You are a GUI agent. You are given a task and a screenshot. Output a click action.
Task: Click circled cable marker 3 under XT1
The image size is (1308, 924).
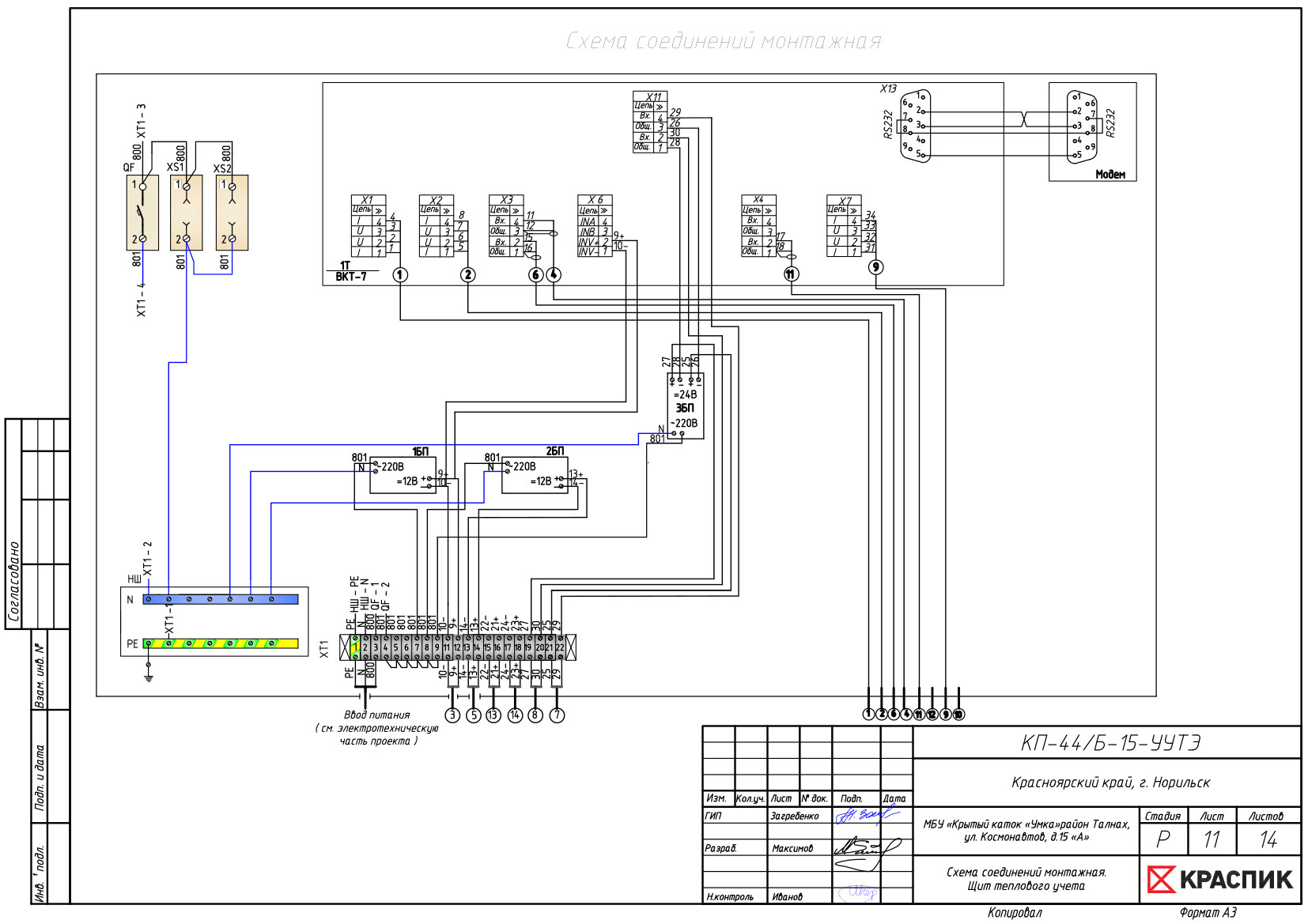pos(452,715)
